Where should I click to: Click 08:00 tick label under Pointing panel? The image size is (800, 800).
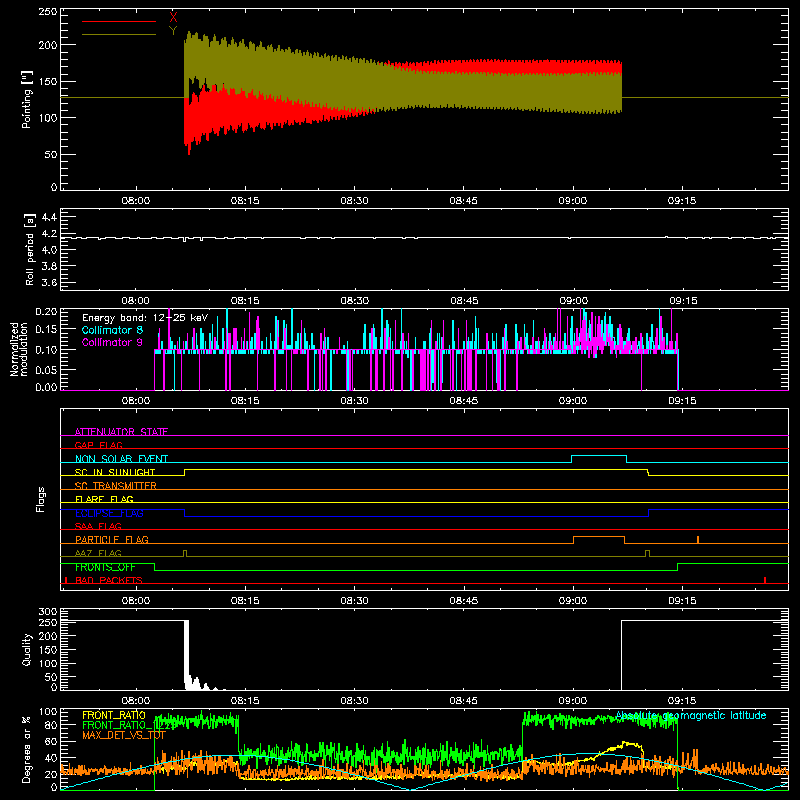(136, 201)
